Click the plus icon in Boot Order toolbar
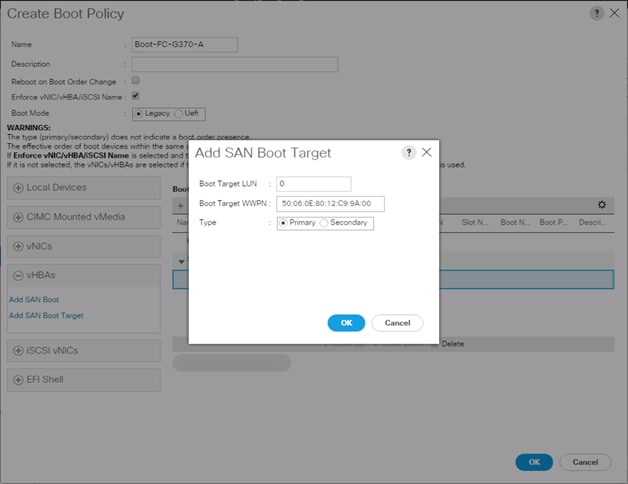The width and height of the screenshot is (628, 484). [180, 206]
